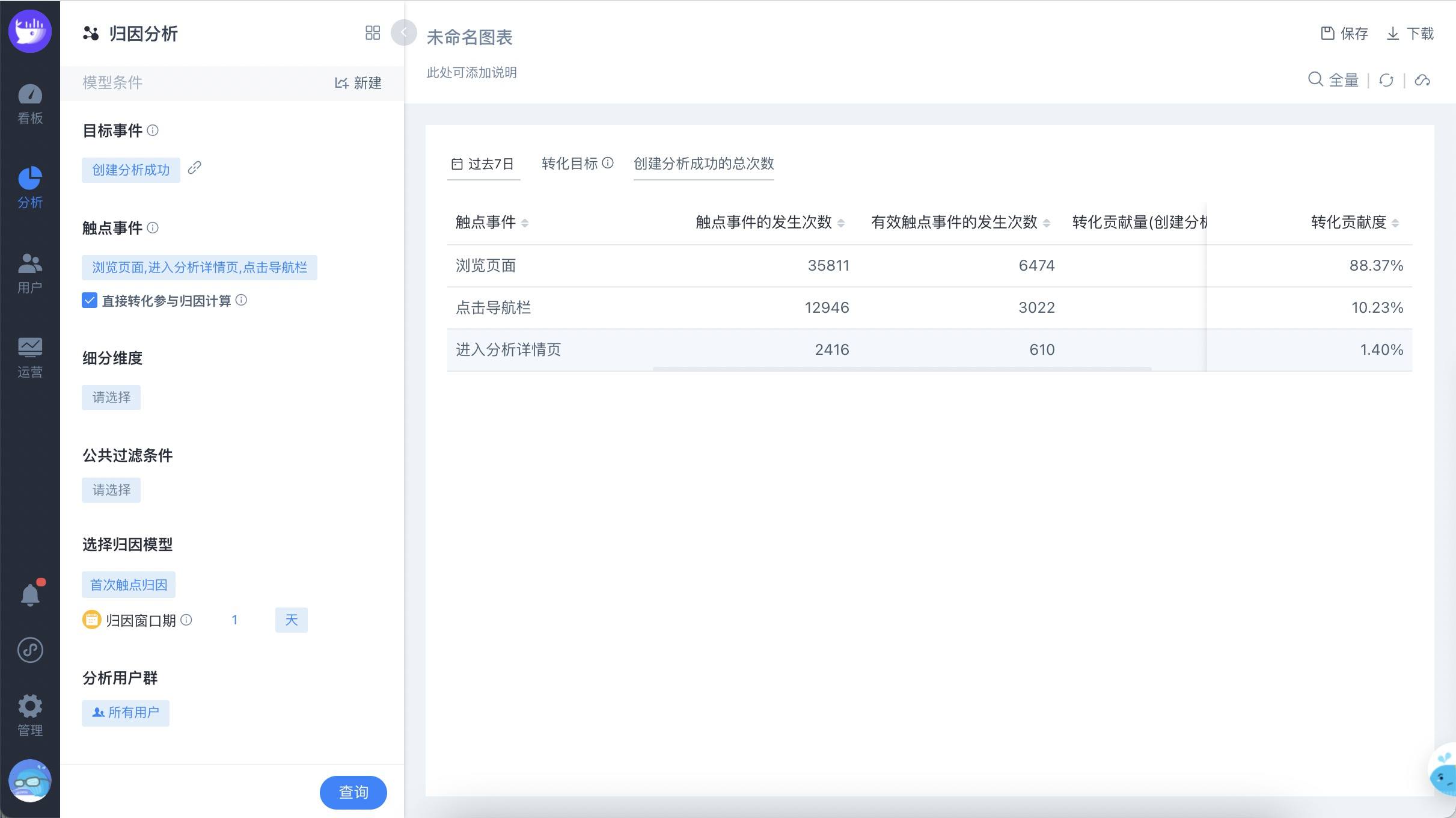Click the 此处可添加说明 description field
1456x818 pixels.
472,73
